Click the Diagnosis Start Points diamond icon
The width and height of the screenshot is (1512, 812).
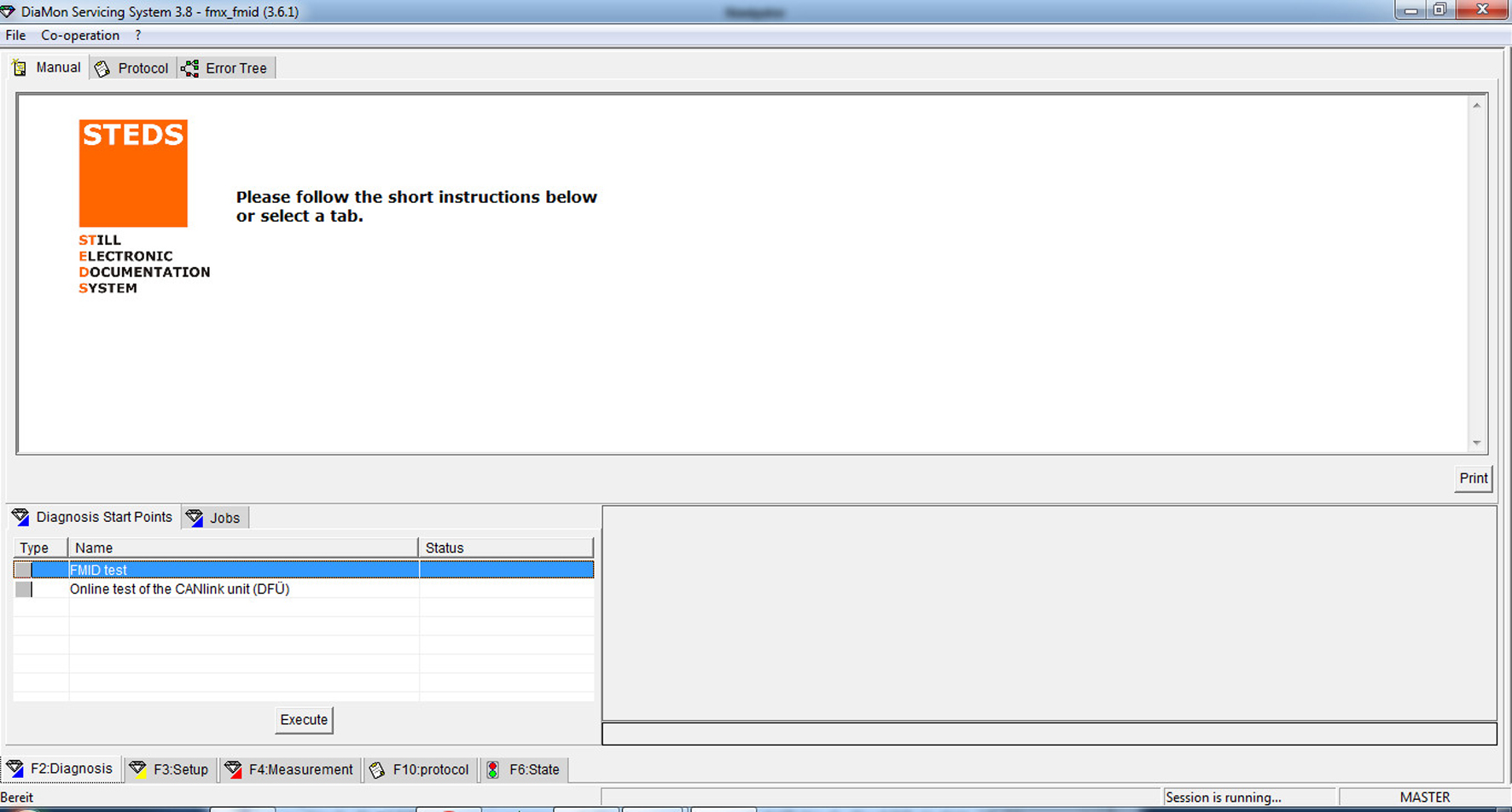tap(20, 517)
